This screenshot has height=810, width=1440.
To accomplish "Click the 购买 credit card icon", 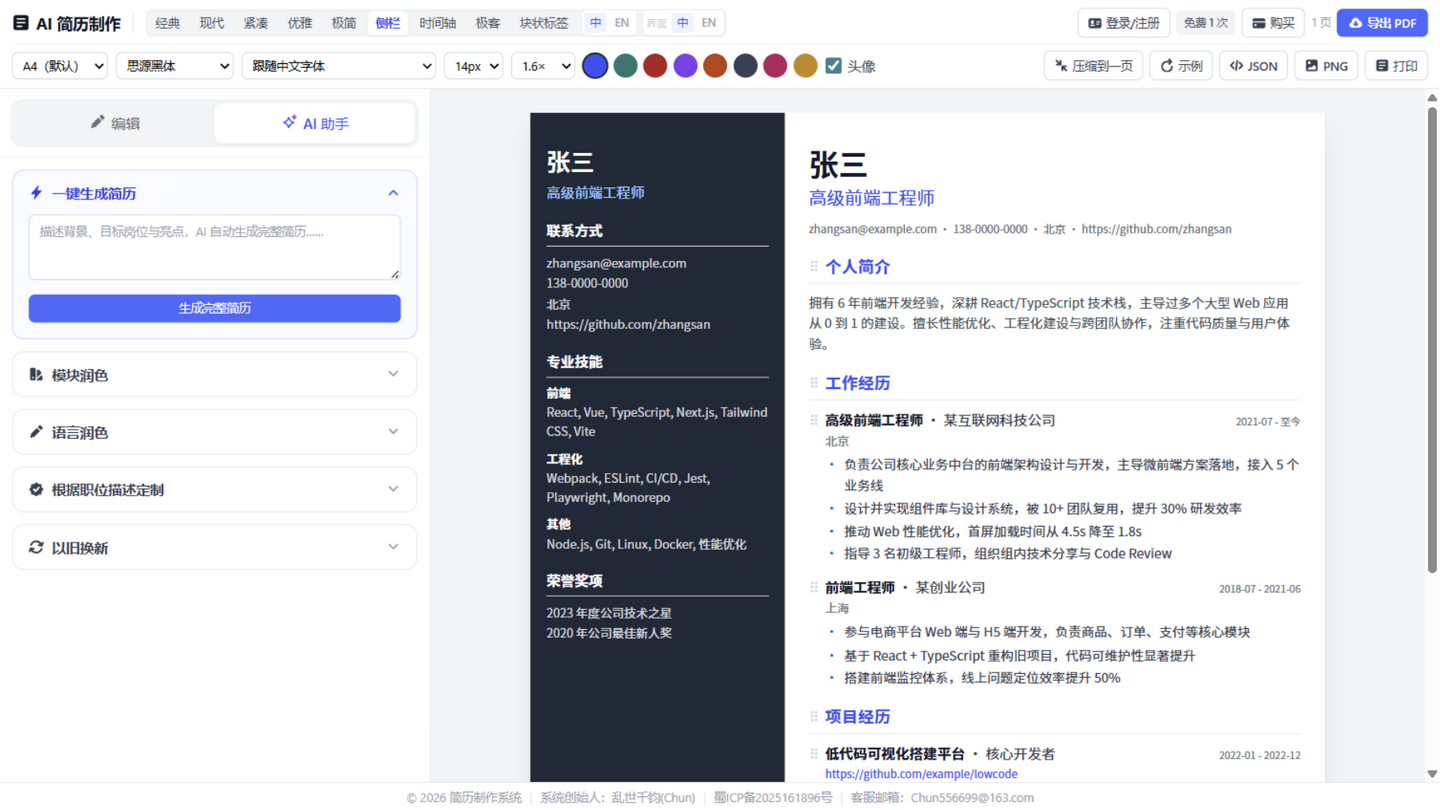I will [x=1259, y=23].
